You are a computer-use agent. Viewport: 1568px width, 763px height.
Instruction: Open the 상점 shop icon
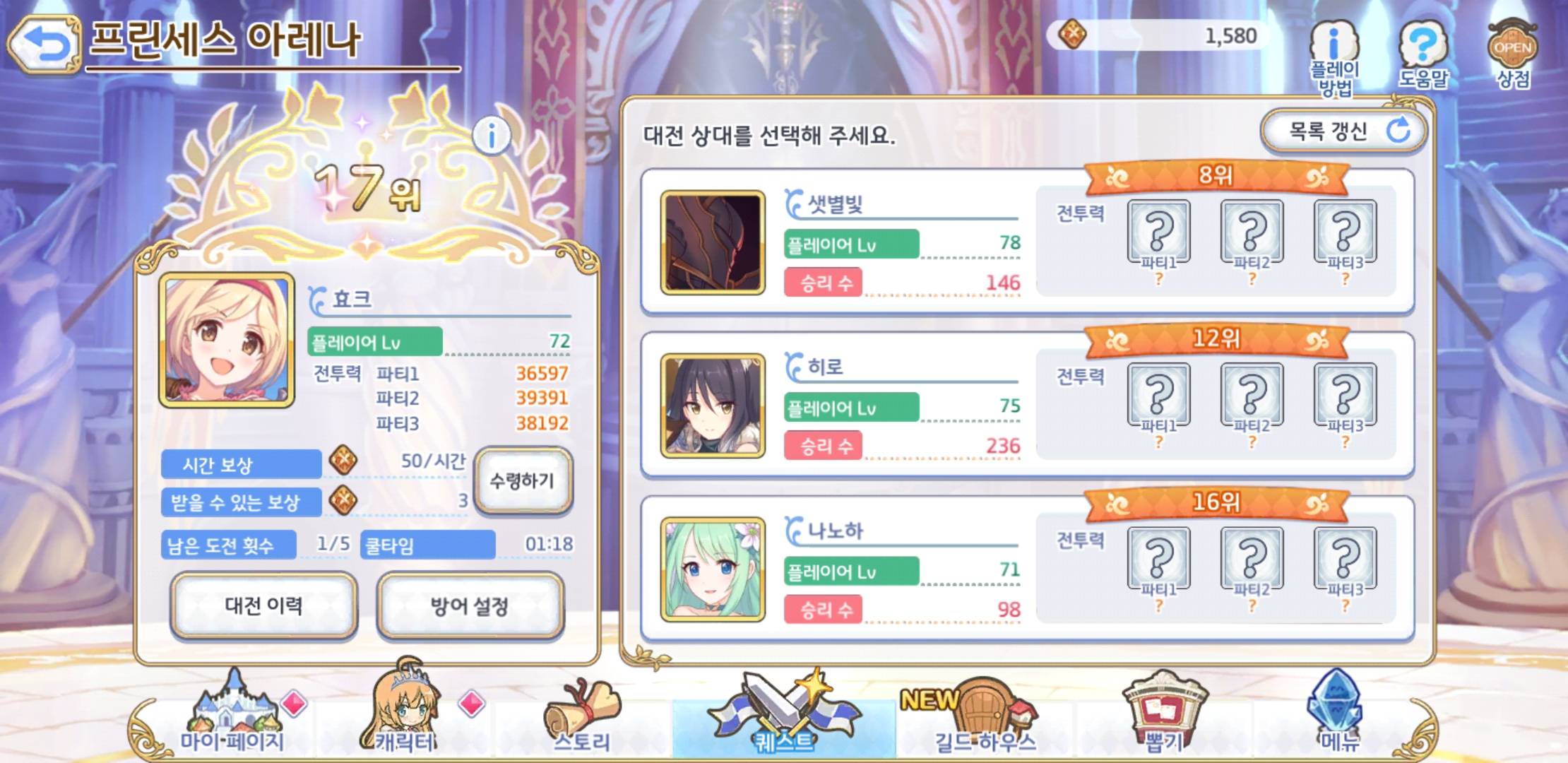(x=1513, y=54)
